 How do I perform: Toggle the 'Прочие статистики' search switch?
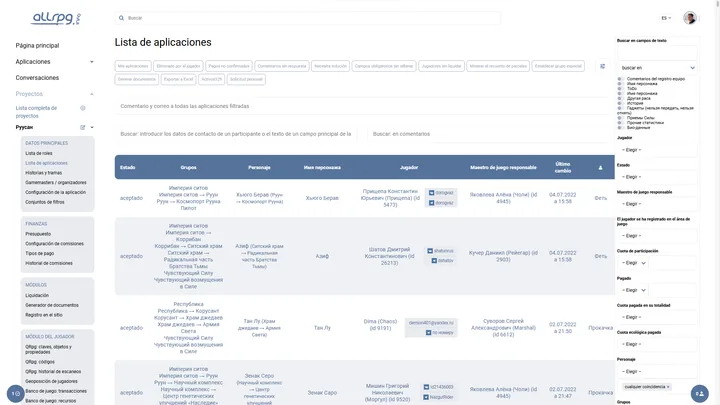619,123
